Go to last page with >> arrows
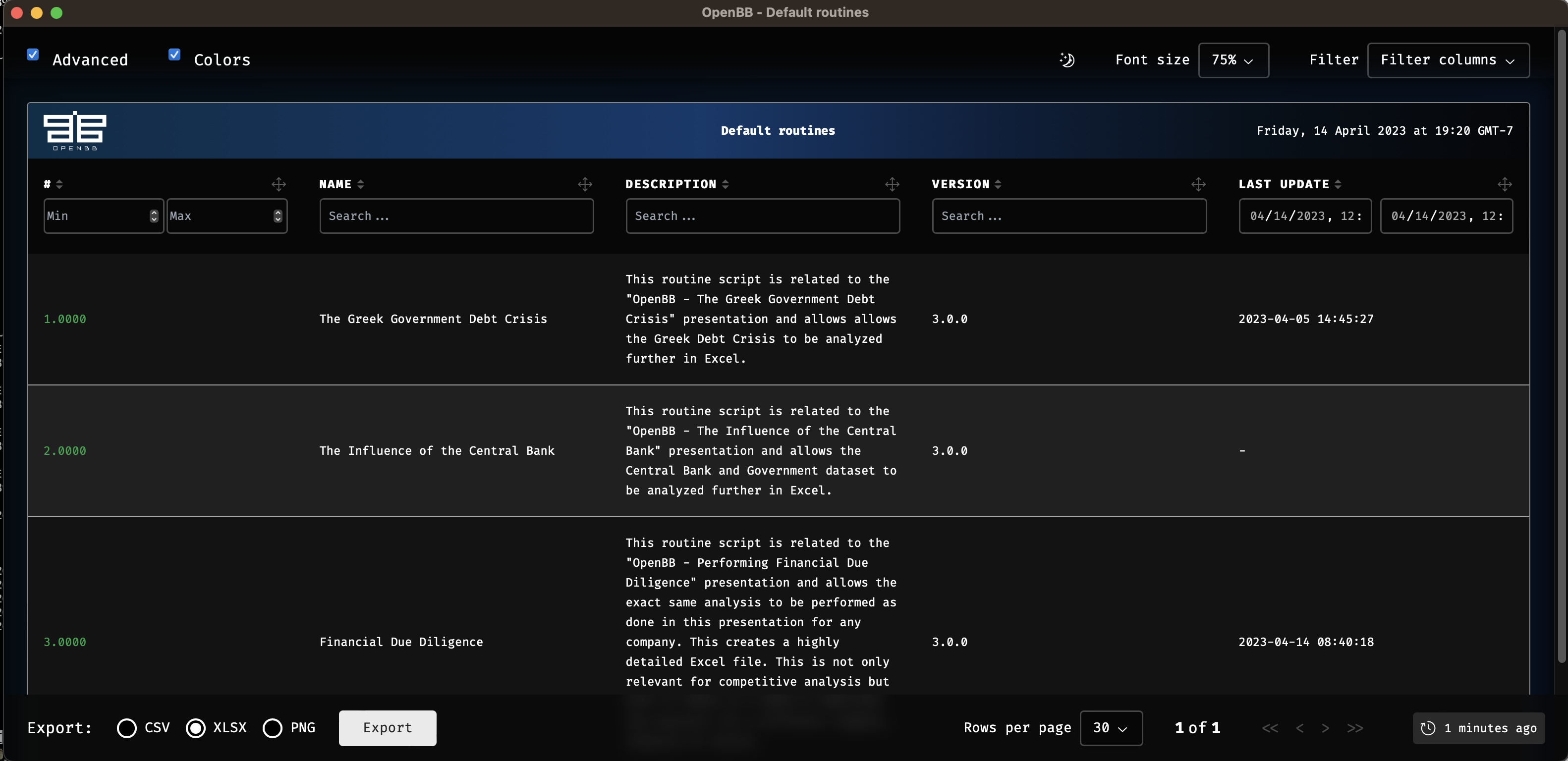Viewport: 1568px width, 761px height. click(x=1355, y=728)
